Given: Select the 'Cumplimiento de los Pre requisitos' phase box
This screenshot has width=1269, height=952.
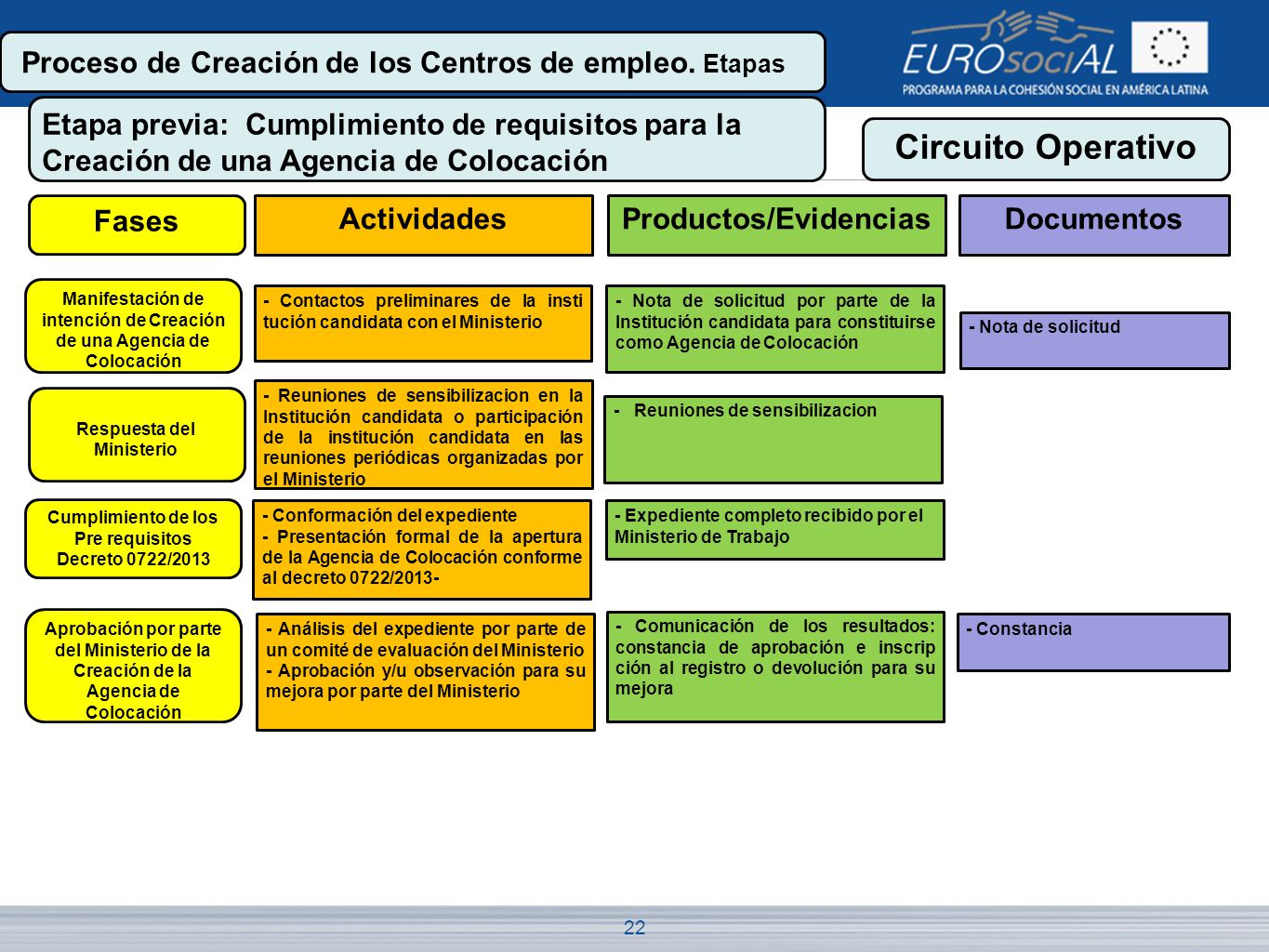Looking at the screenshot, I should tap(134, 539).
